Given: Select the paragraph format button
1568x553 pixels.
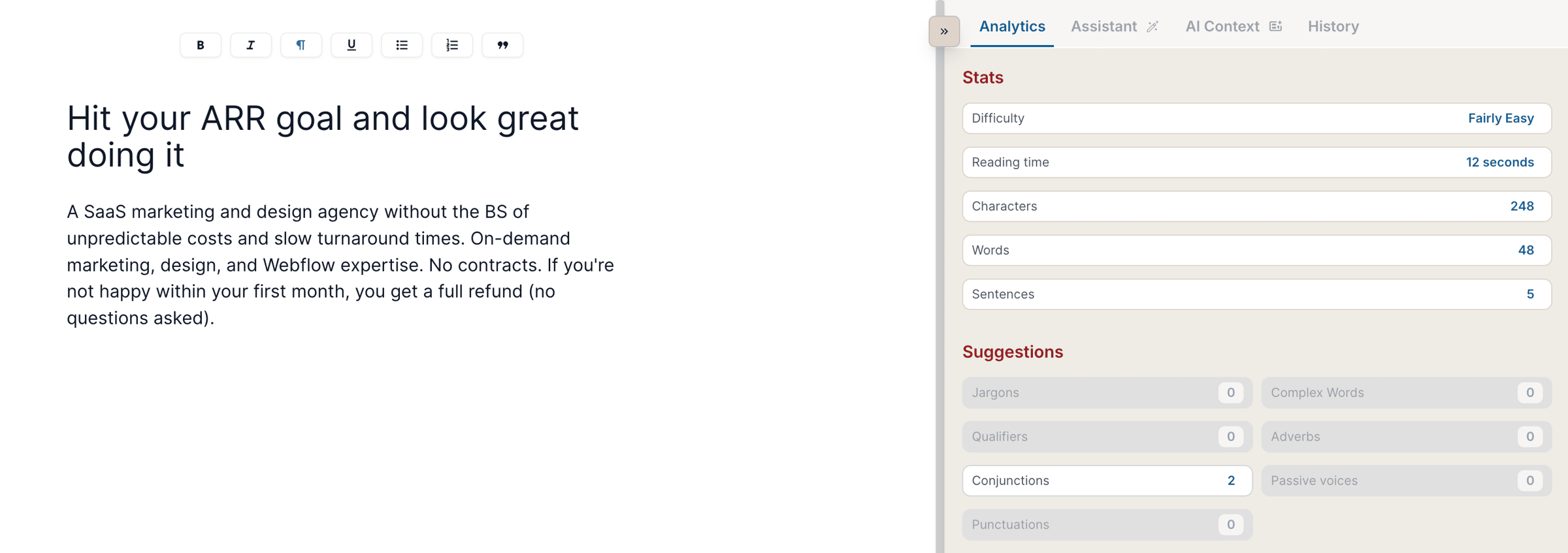Looking at the screenshot, I should click(301, 45).
